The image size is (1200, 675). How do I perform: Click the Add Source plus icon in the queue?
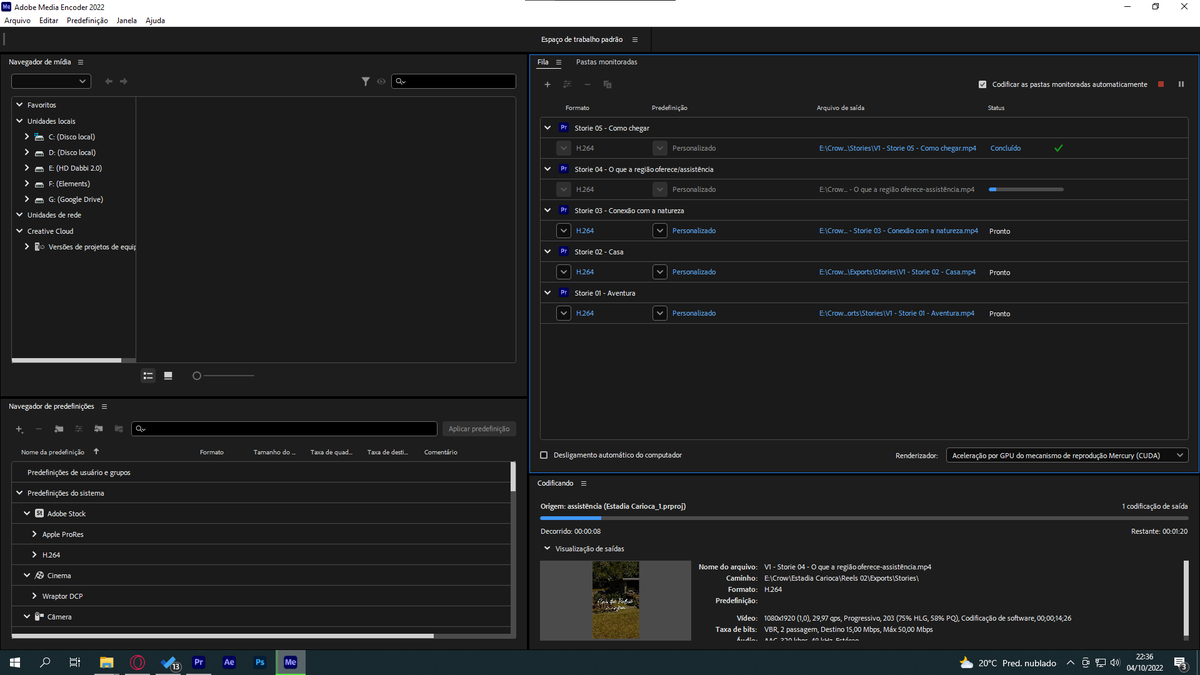tap(547, 85)
